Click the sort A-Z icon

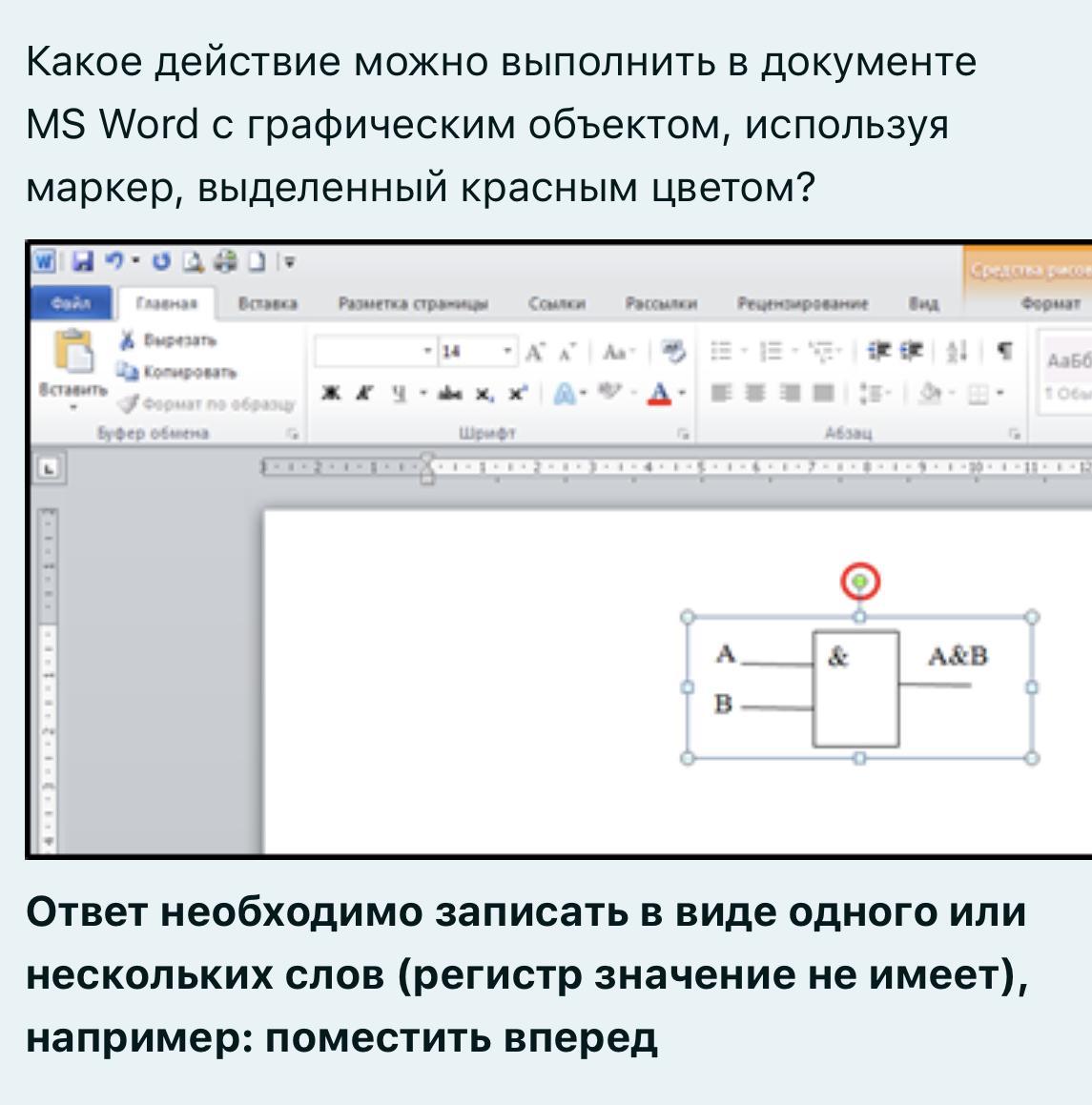pyautogui.click(x=956, y=352)
